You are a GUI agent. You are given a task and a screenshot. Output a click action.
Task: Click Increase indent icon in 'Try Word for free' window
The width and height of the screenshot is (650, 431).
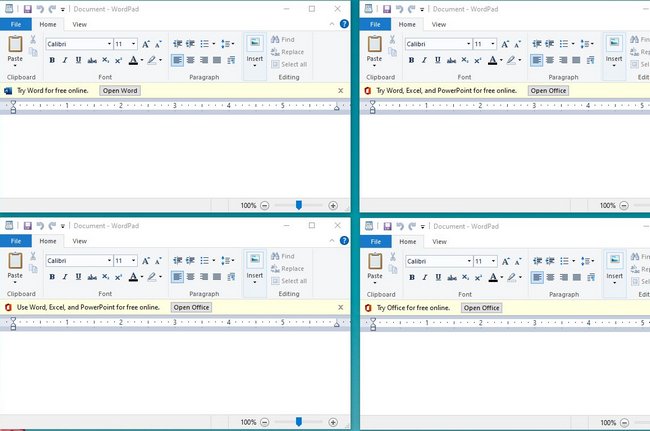pyautogui.click(x=190, y=44)
